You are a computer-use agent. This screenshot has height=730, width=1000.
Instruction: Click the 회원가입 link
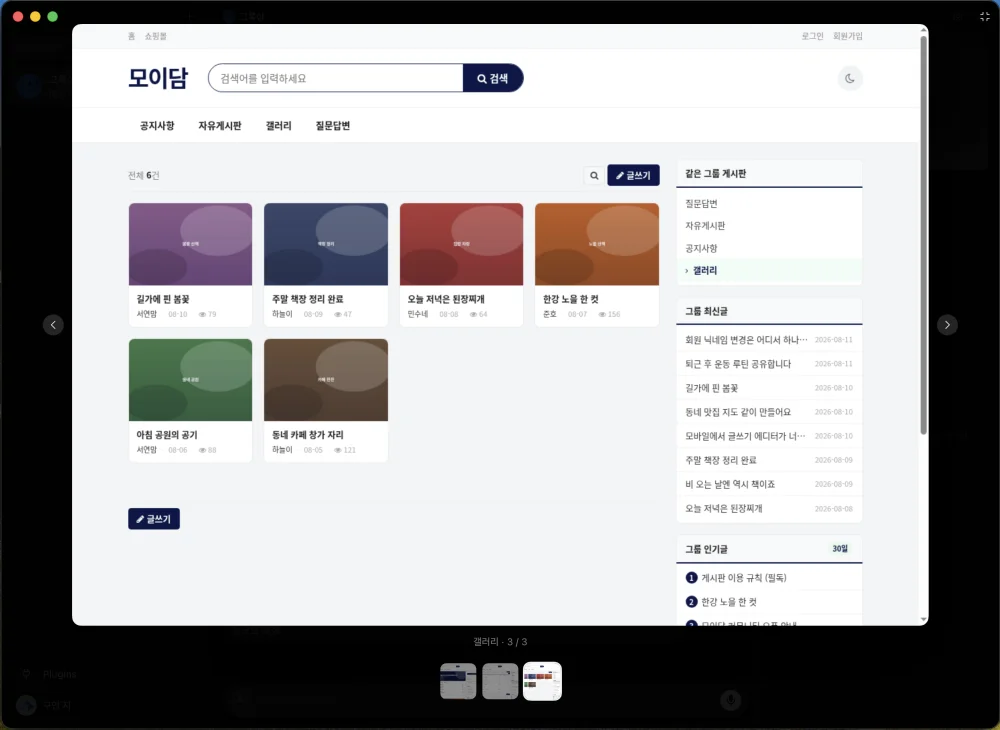tap(848, 36)
